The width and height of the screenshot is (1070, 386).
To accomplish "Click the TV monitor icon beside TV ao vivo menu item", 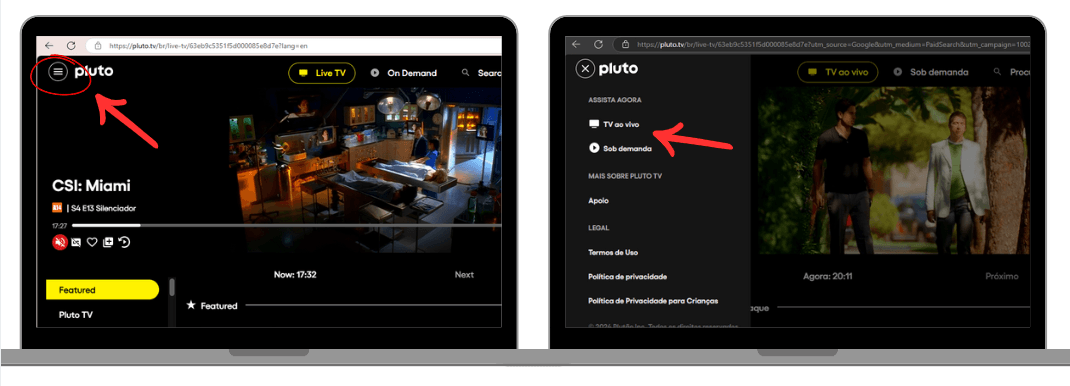I will coord(594,124).
